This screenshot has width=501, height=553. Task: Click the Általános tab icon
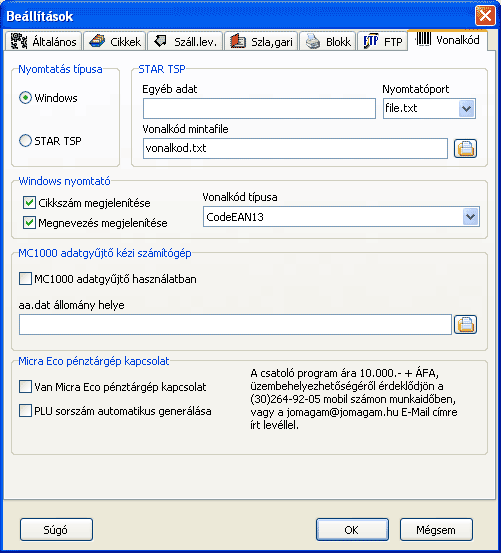tap(19, 41)
